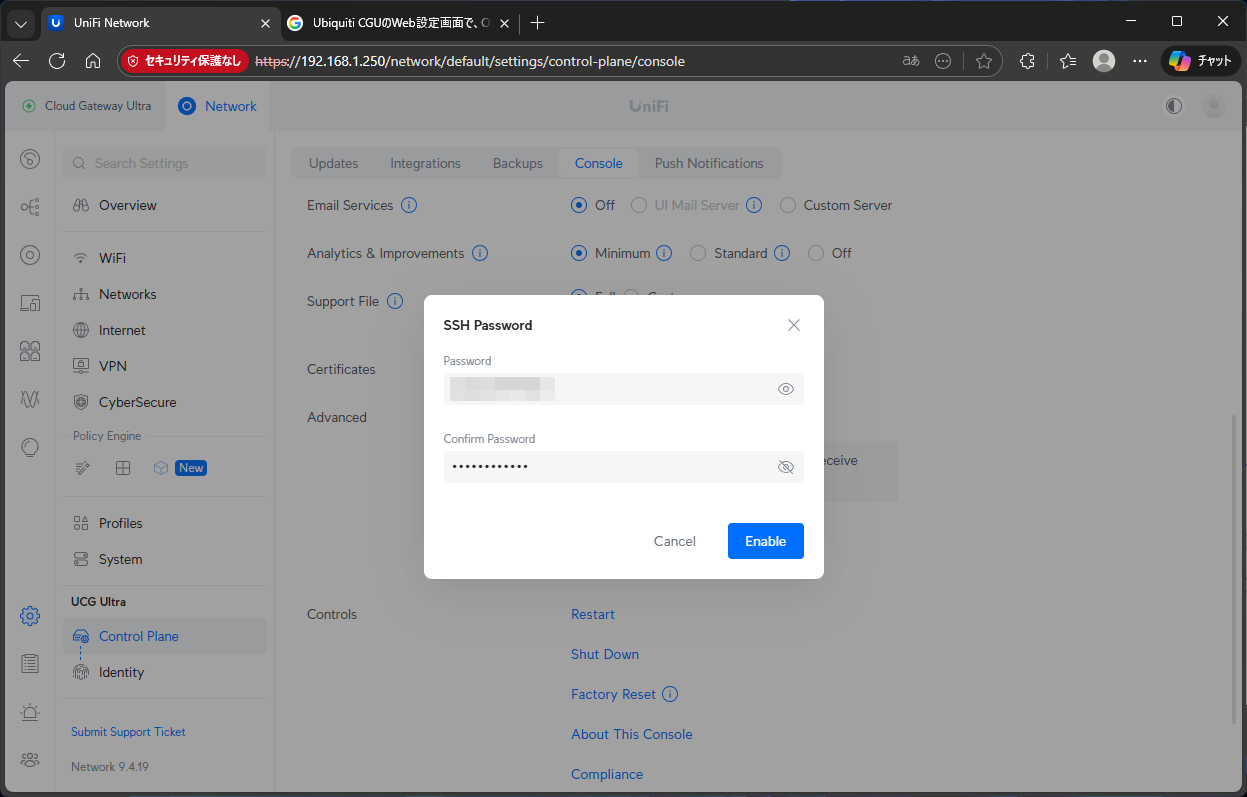
Task: Switch to the Backups tab
Action: pyautogui.click(x=517, y=163)
